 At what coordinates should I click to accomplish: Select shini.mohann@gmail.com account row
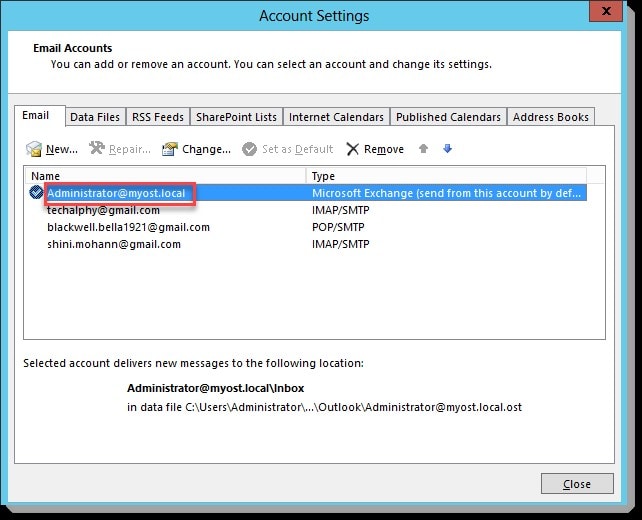(308, 244)
